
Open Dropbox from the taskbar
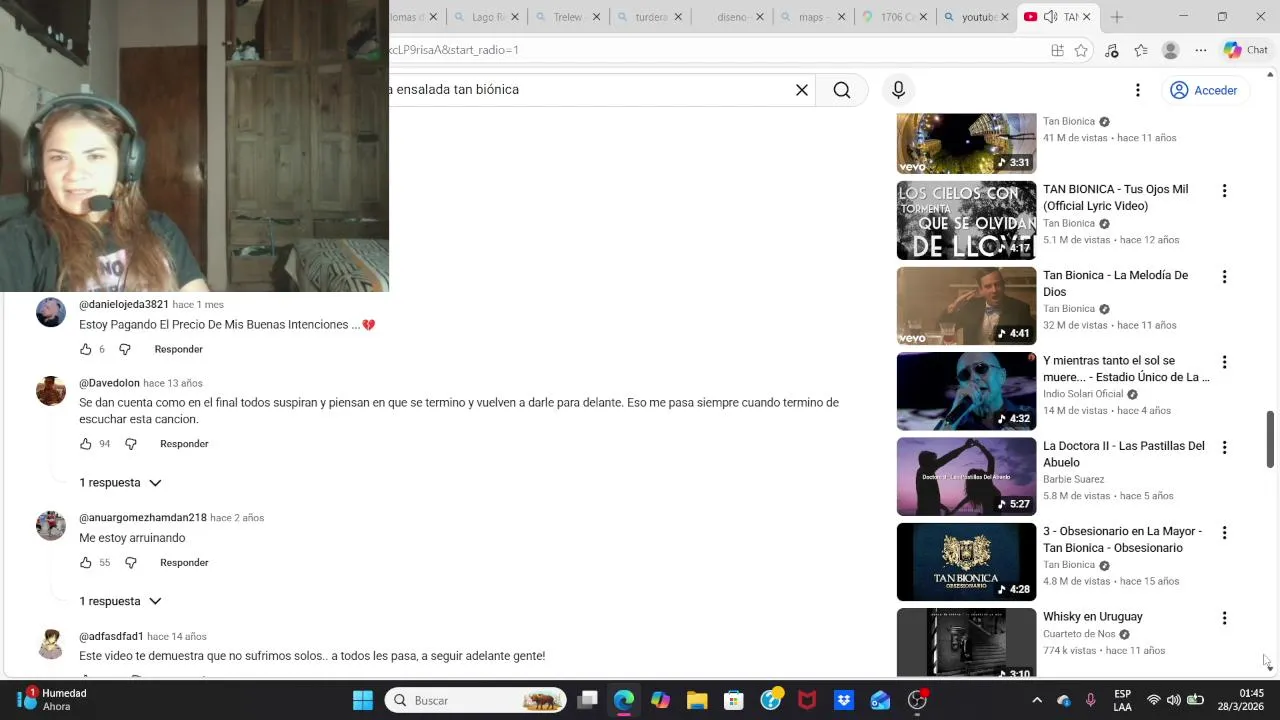point(844,700)
